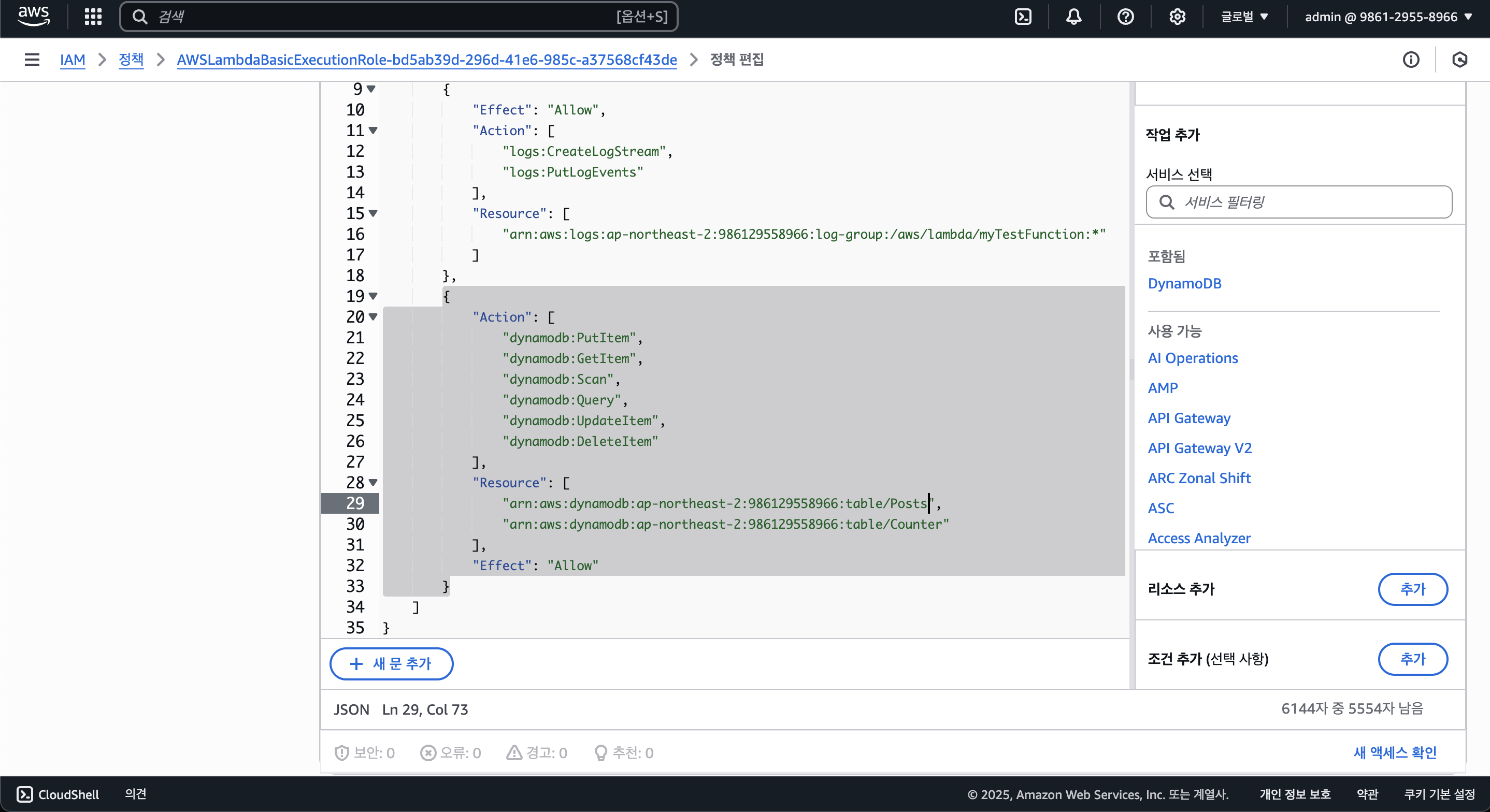Image resolution: width=1490 pixels, height=812 pixels.
Task: Click 새 액세스 확인 link
Action: point(1395,752)
